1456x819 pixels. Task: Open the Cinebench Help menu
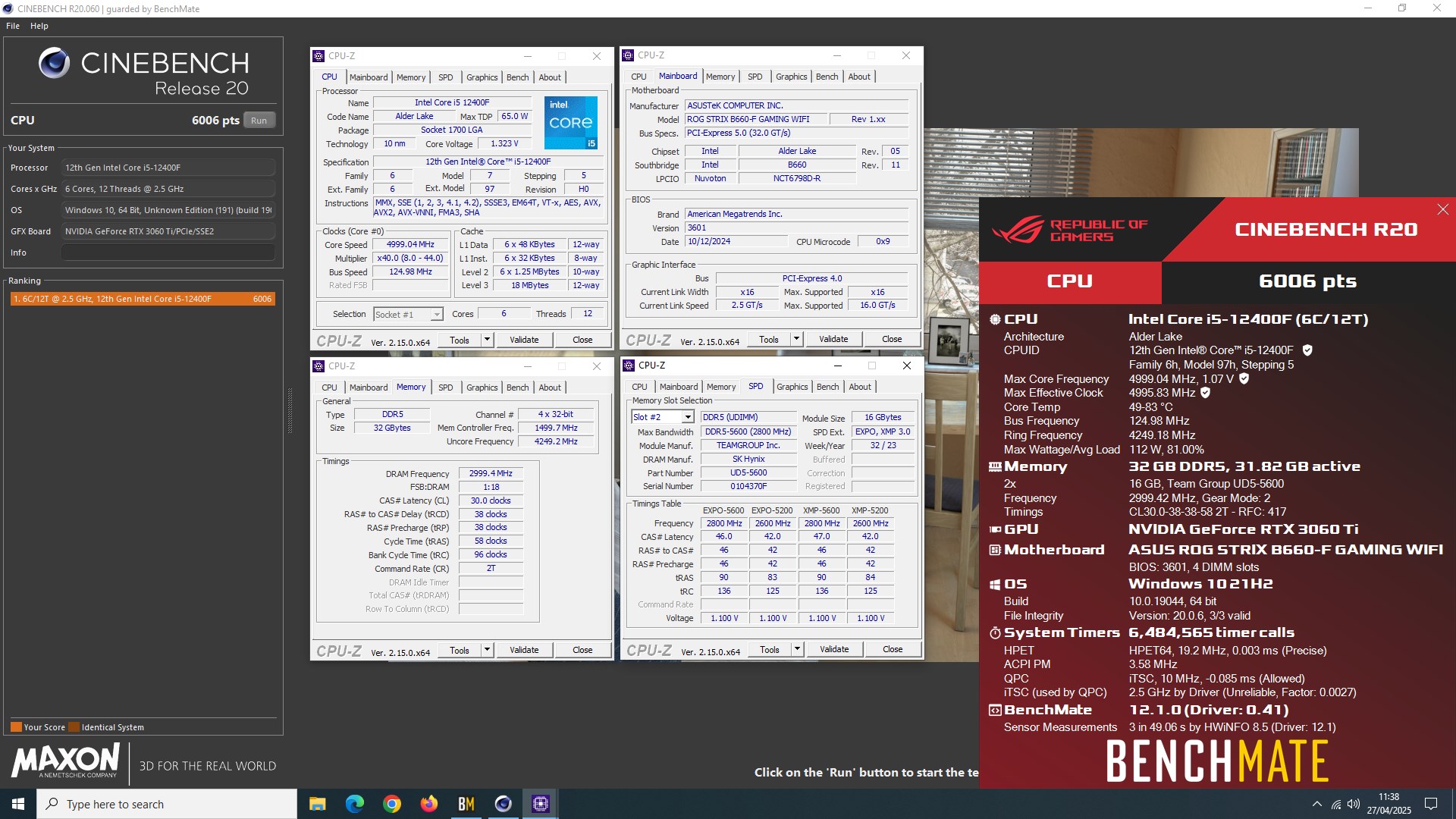click(39, 26)
